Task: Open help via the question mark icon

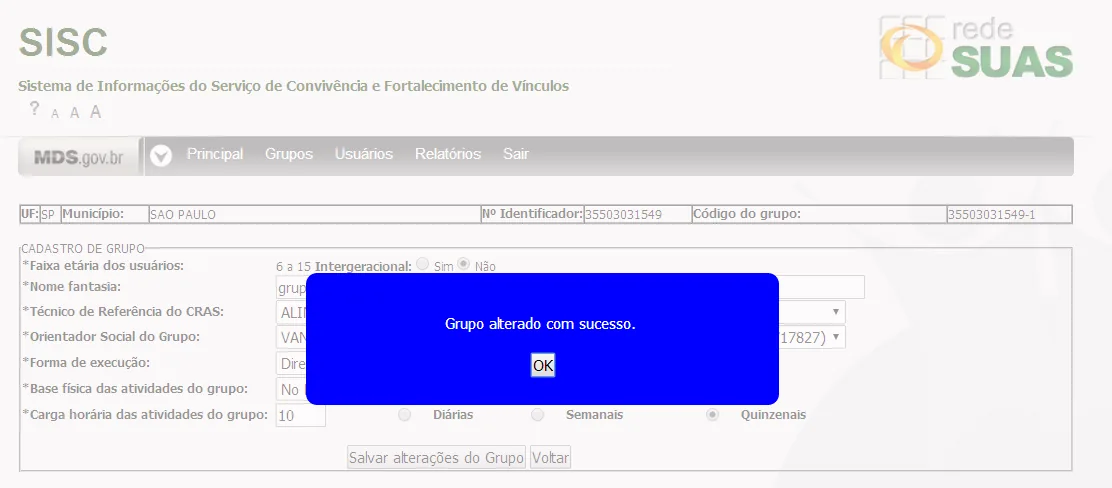Action: point(34,109)
